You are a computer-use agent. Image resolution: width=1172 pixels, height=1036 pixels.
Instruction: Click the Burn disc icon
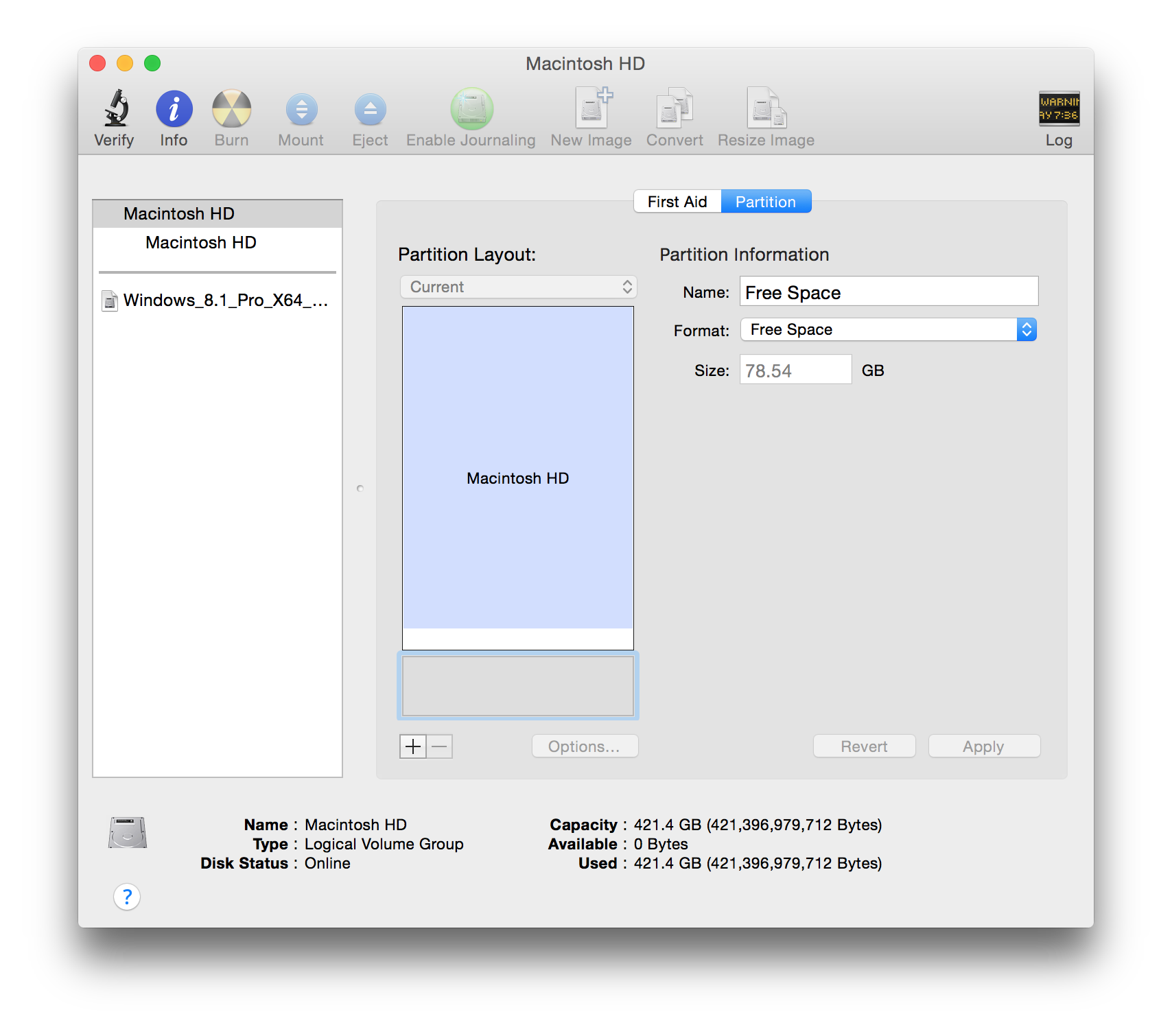pyautogui.click(x=232, y=108)
